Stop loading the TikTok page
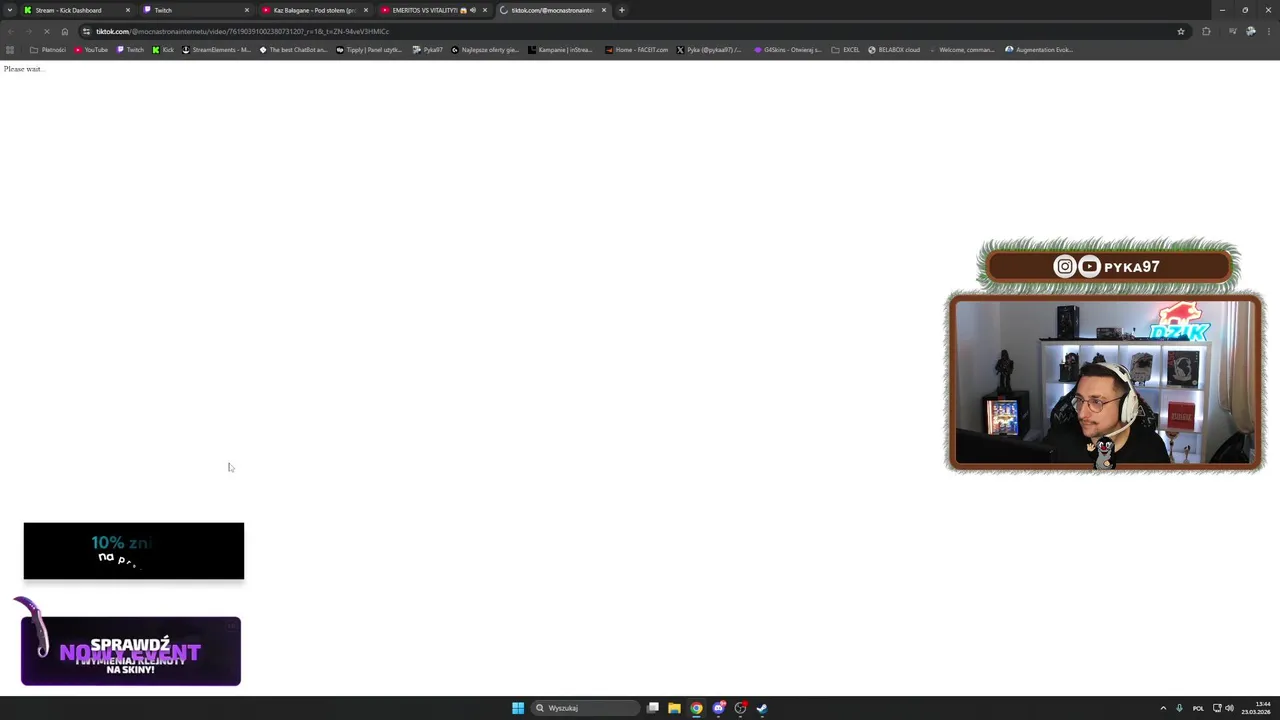The image size is (1280, 720). [46, 31]
